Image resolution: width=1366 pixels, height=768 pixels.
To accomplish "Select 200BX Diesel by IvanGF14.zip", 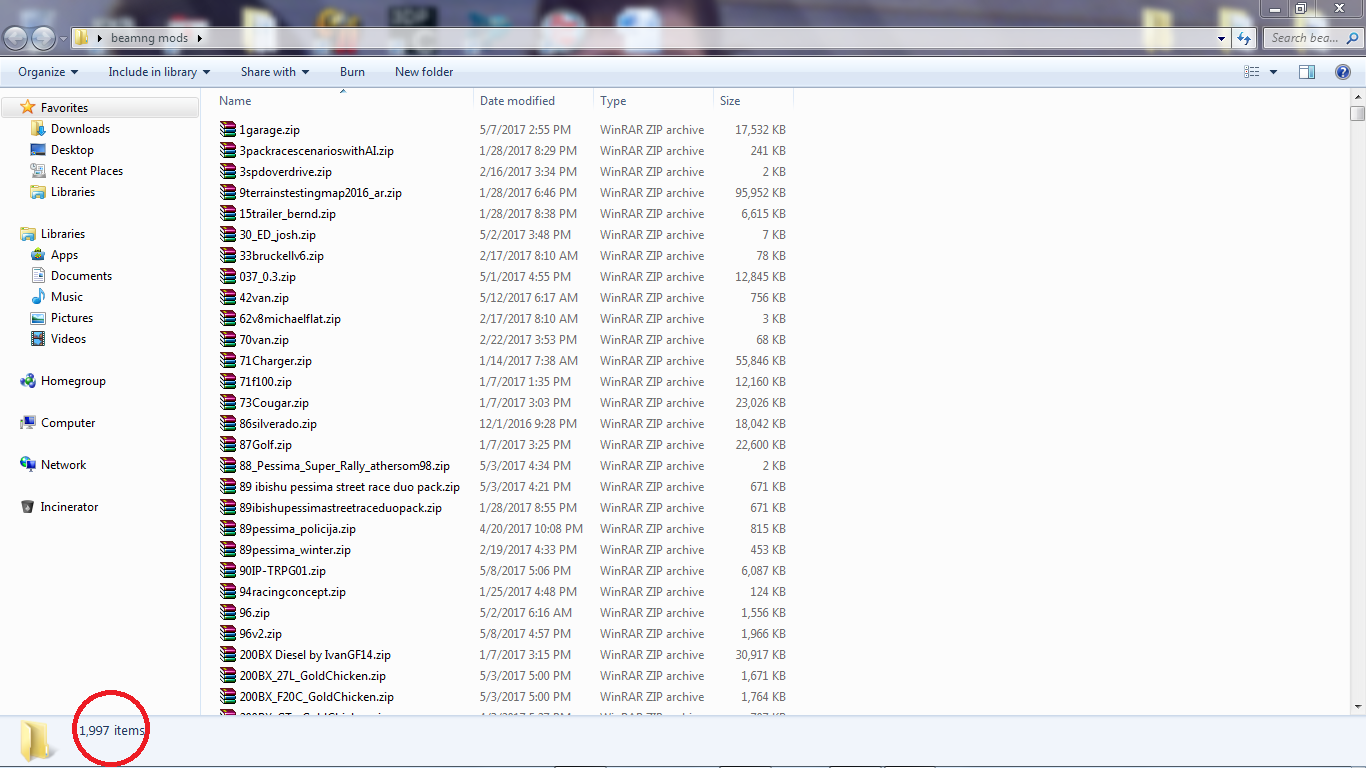I will pyautogui.click(x=315, y=655).
